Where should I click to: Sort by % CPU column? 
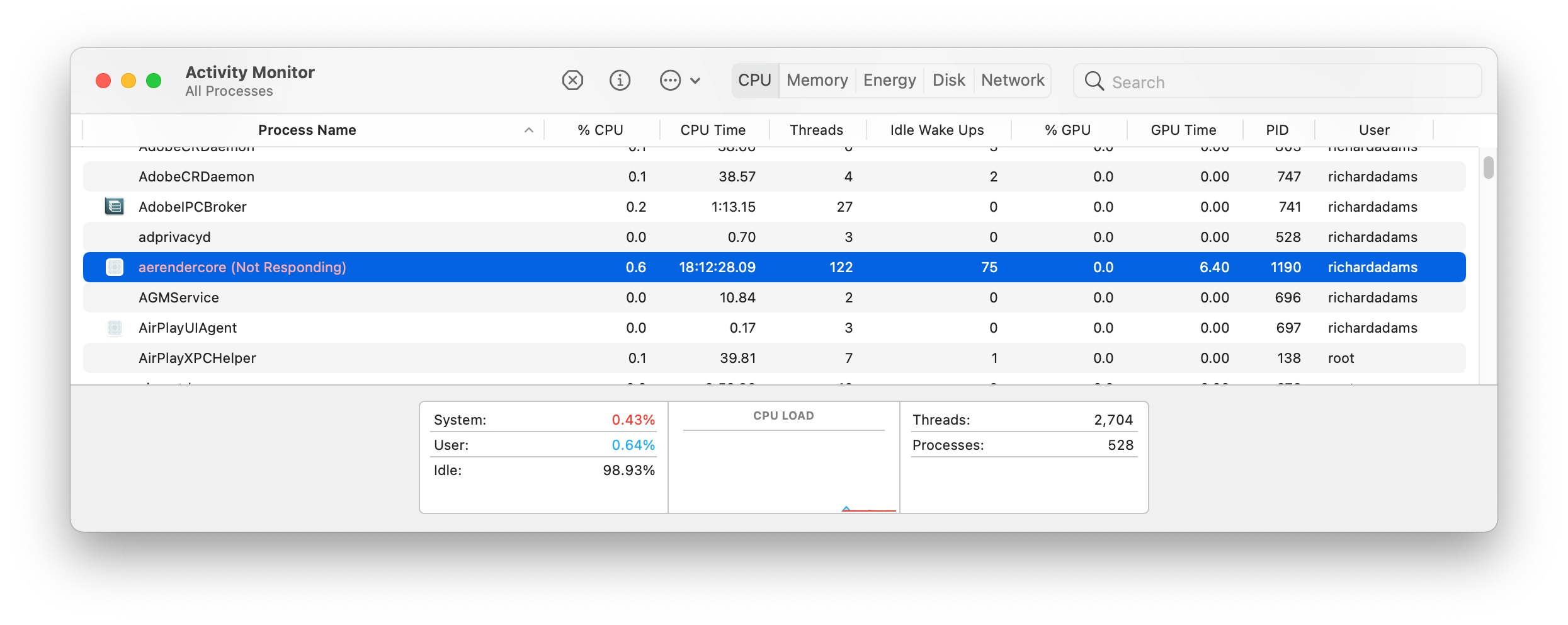pos(600,130)
